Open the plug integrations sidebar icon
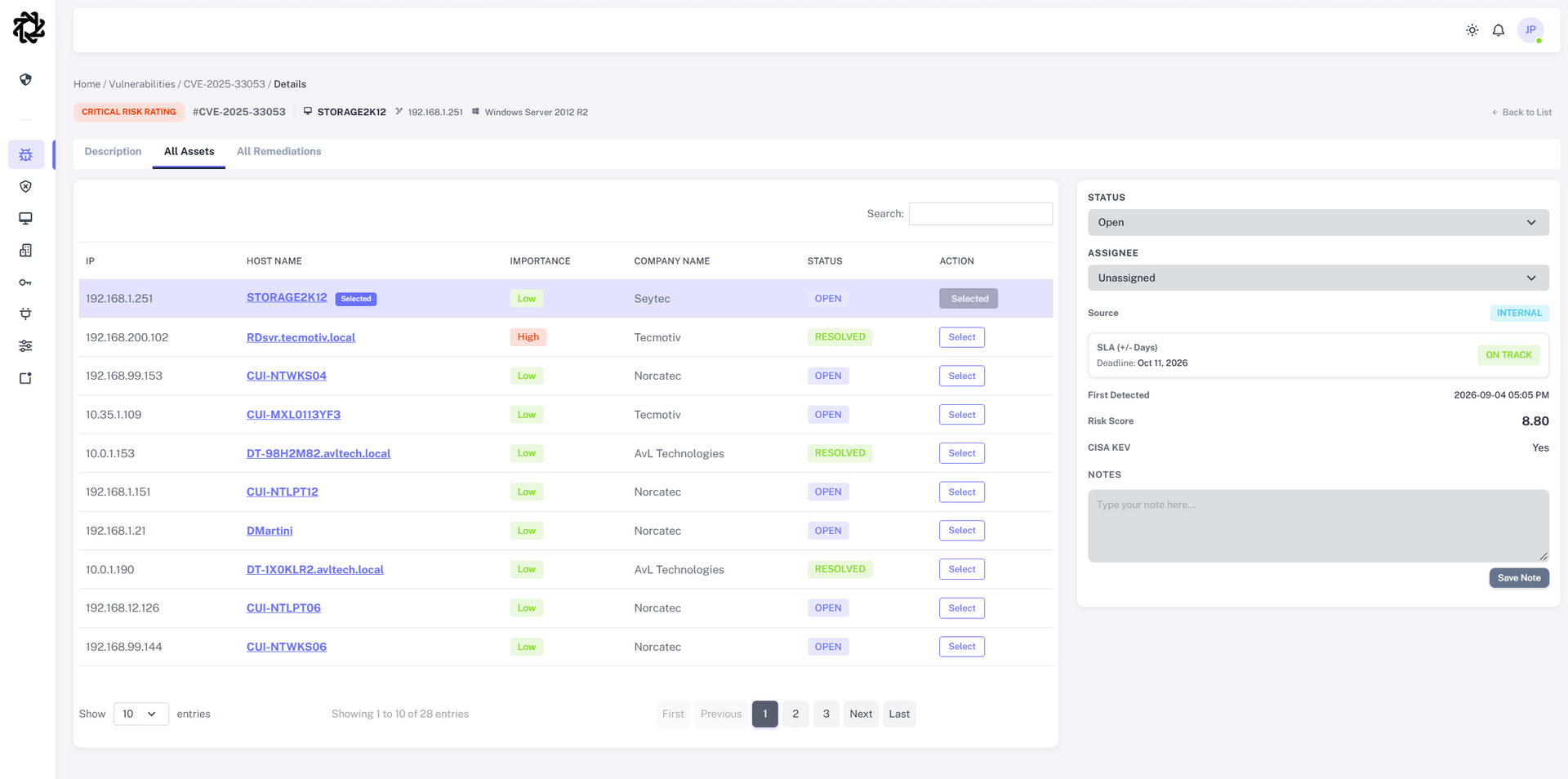This screenshot has height=779, width=1568. pyautogui.click(x=26, y=314)
